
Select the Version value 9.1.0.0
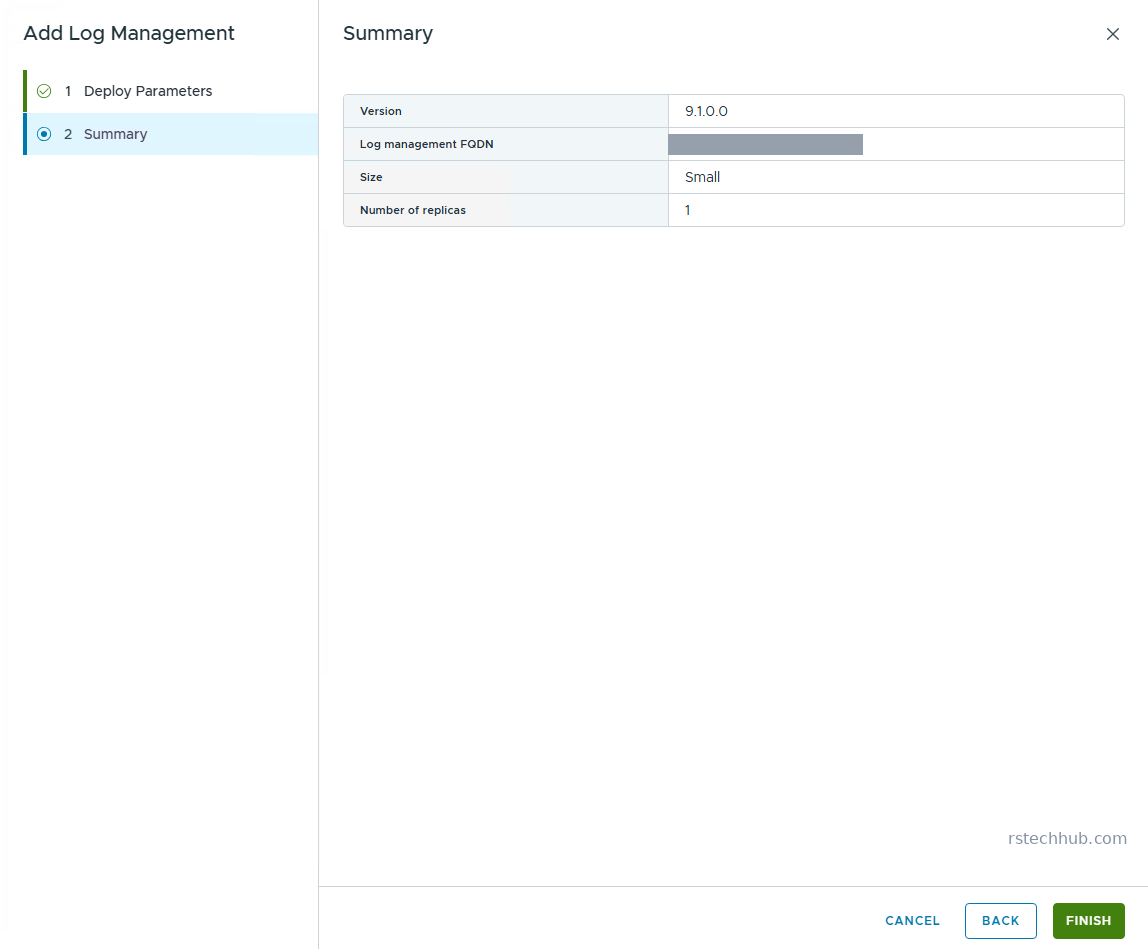pyautogui.click(x=706, y=111)
